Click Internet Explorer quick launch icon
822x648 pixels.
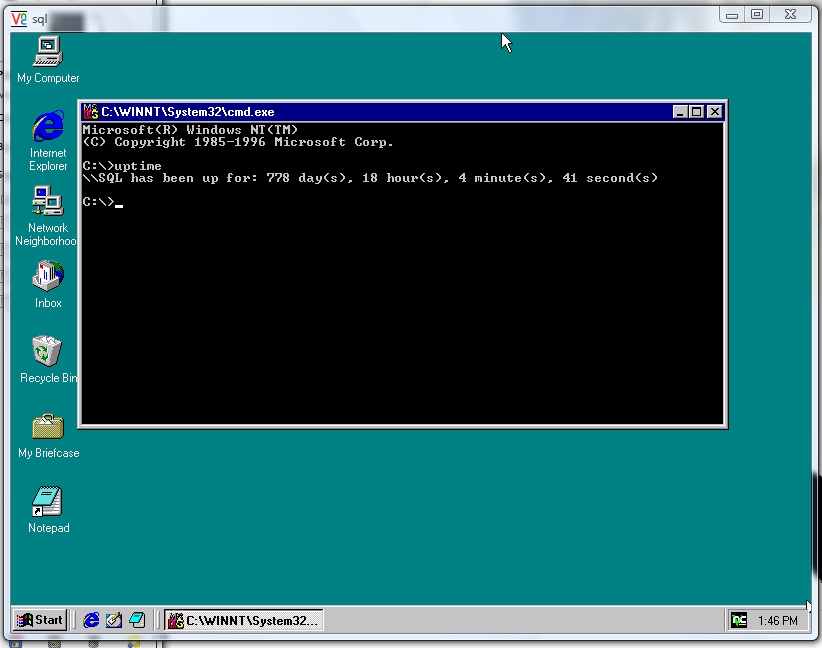(x=92, y=620)
